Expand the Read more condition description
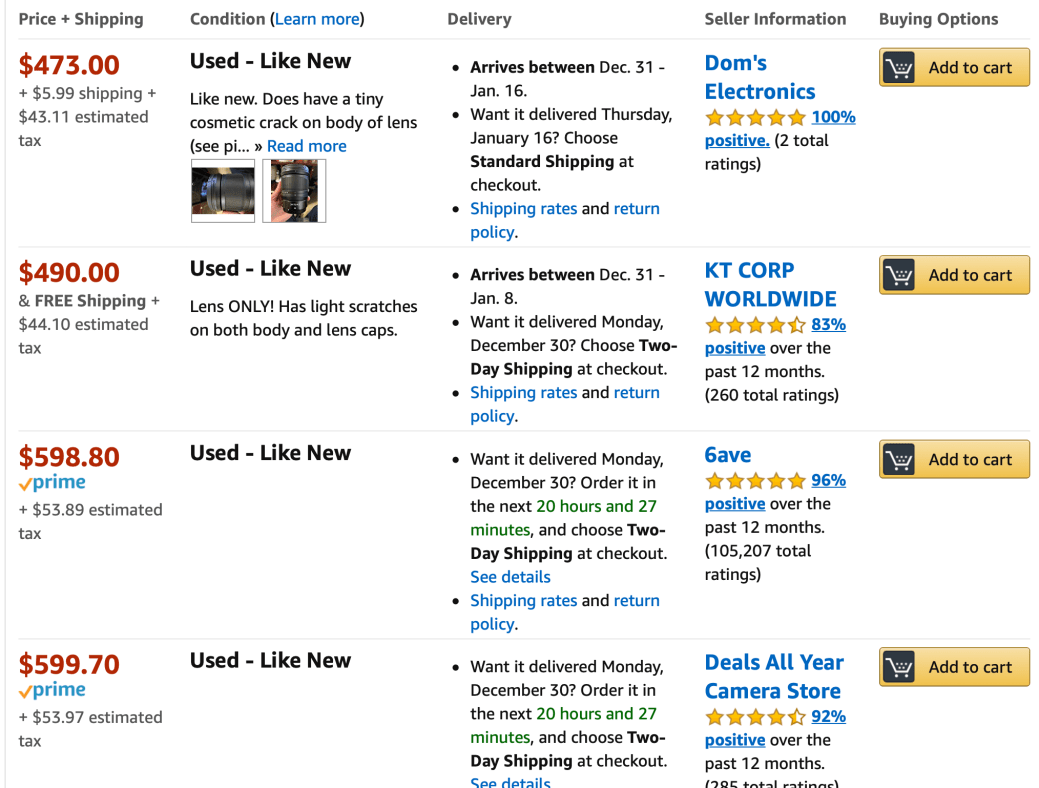This screenshot has height=788, width=1039. (306, 146)
